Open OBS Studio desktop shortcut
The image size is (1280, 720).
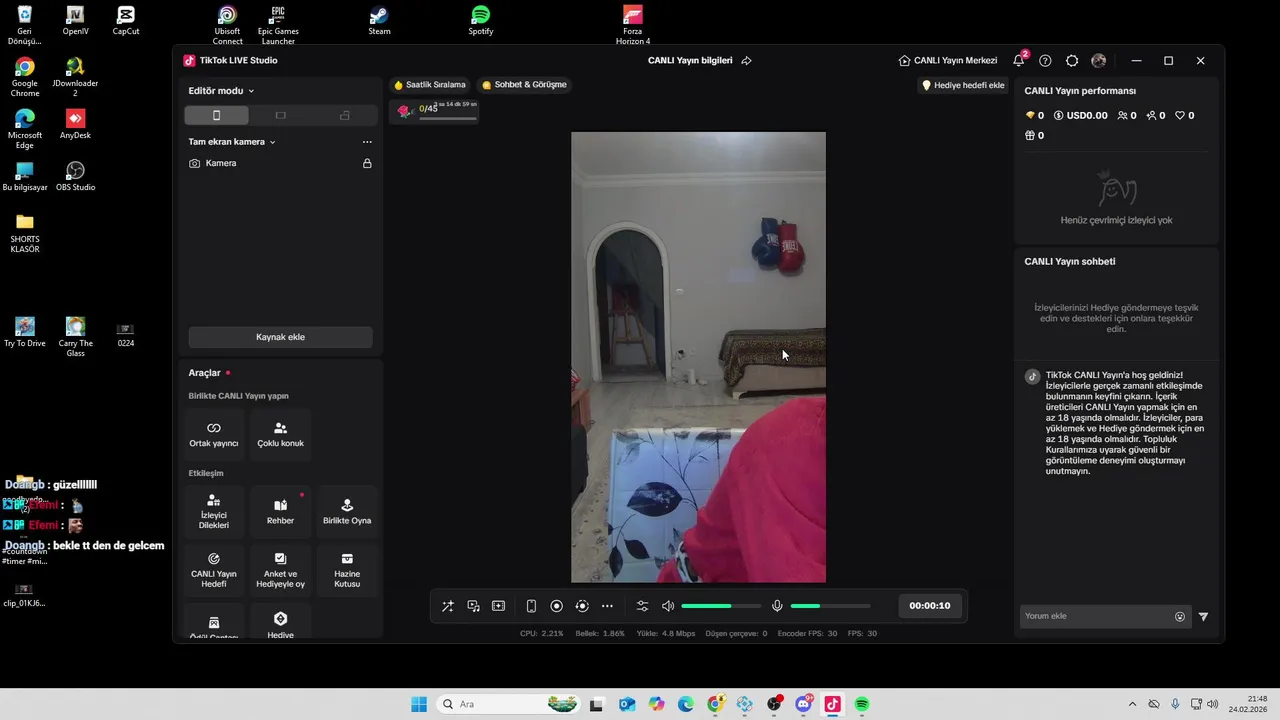coord(75,176)
